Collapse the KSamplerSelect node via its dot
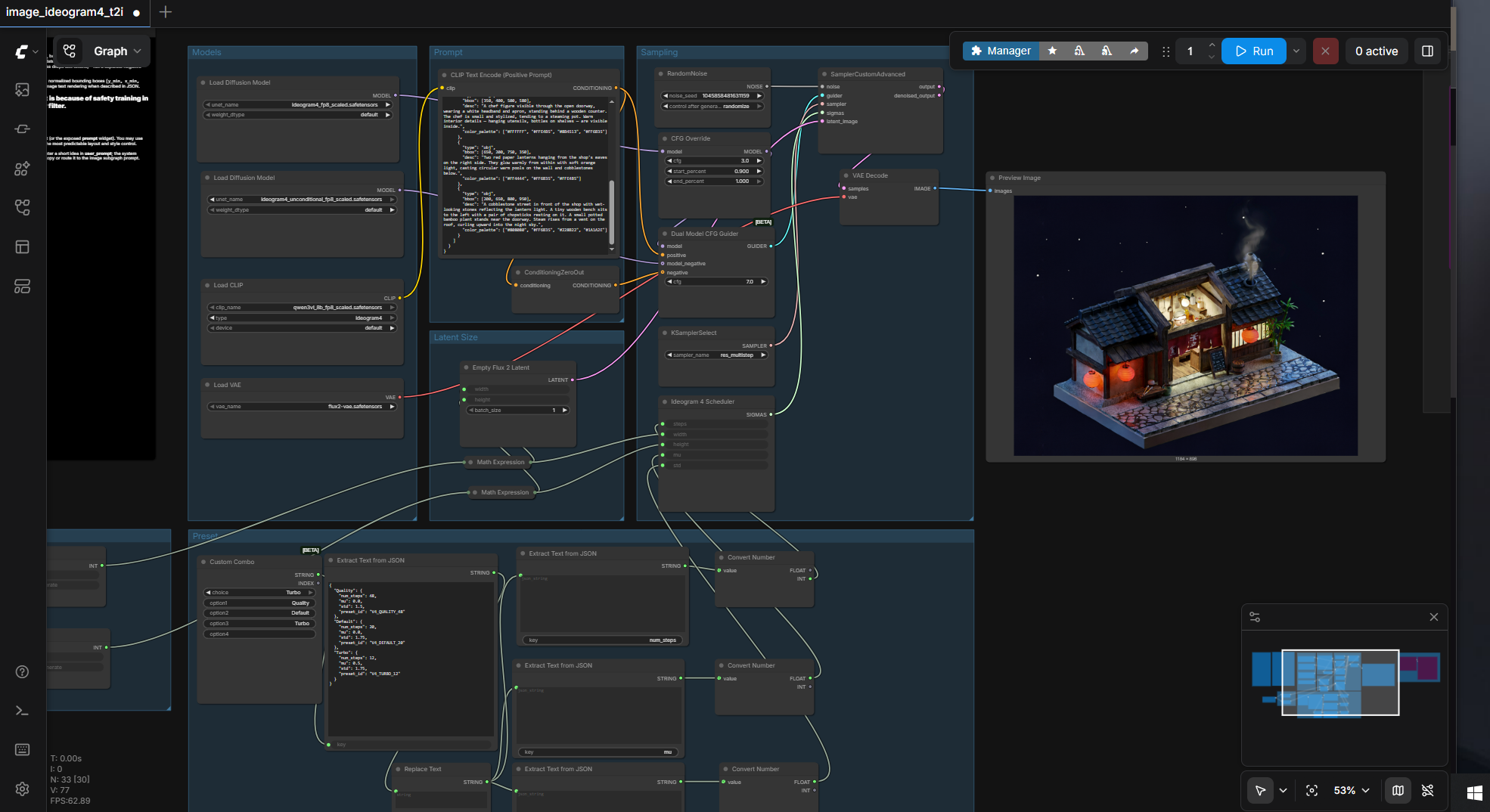1490x812 pixels. click(x=664, y=333)
